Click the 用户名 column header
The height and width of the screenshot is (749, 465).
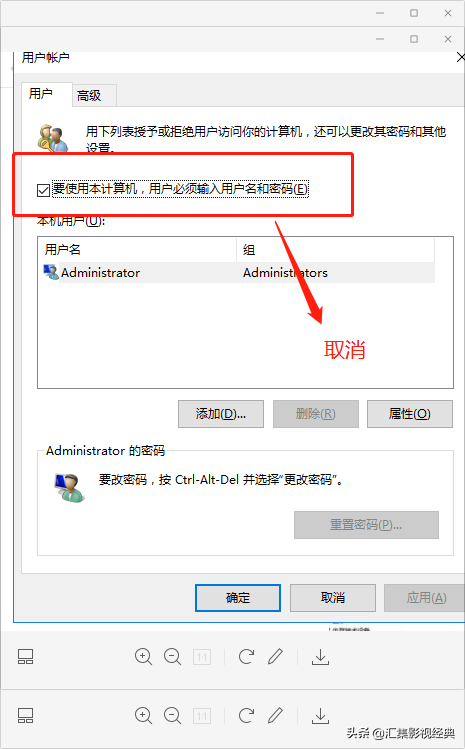(138, 249)
